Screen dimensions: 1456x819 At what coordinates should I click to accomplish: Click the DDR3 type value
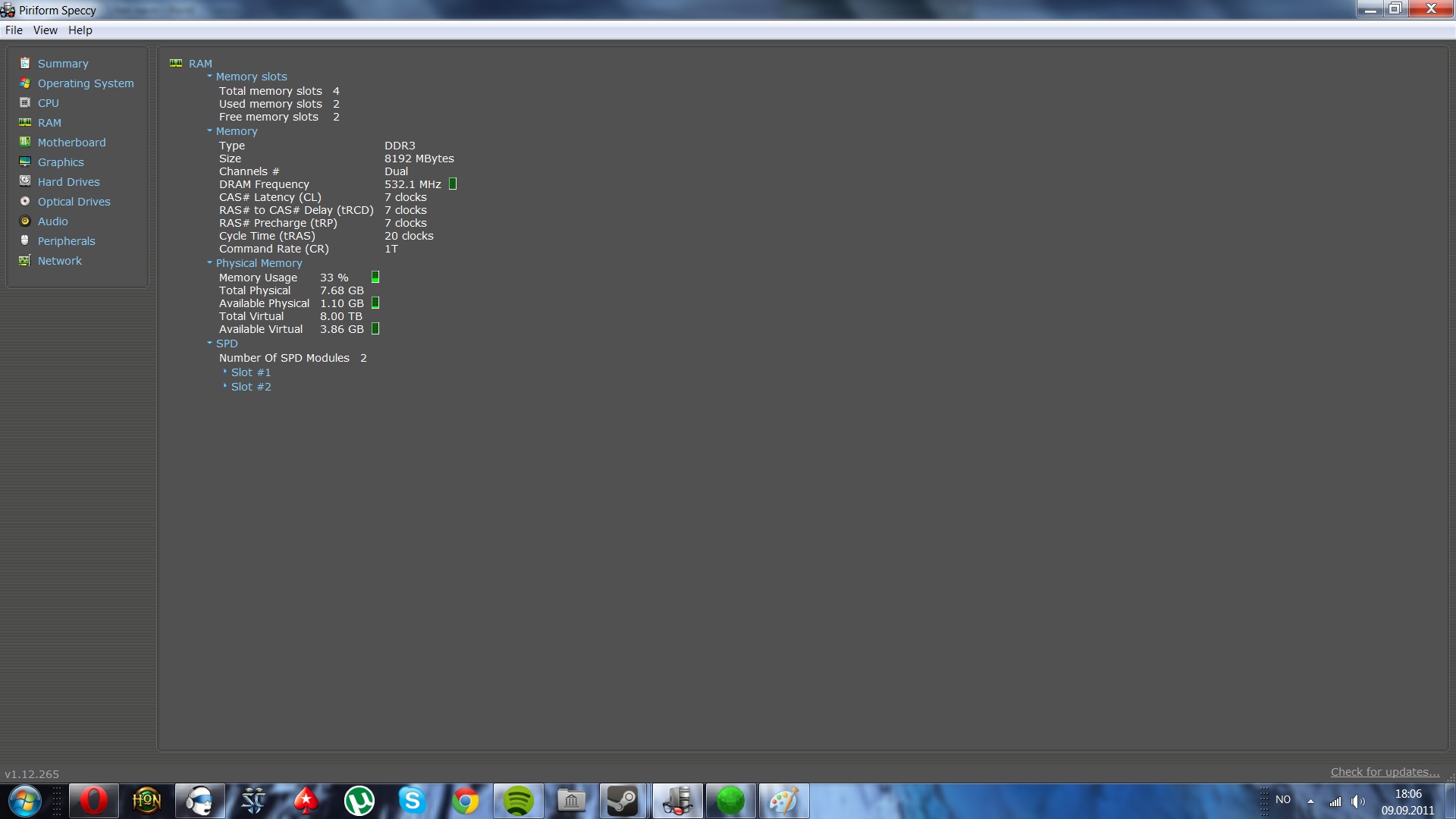(x=400, y=146)
